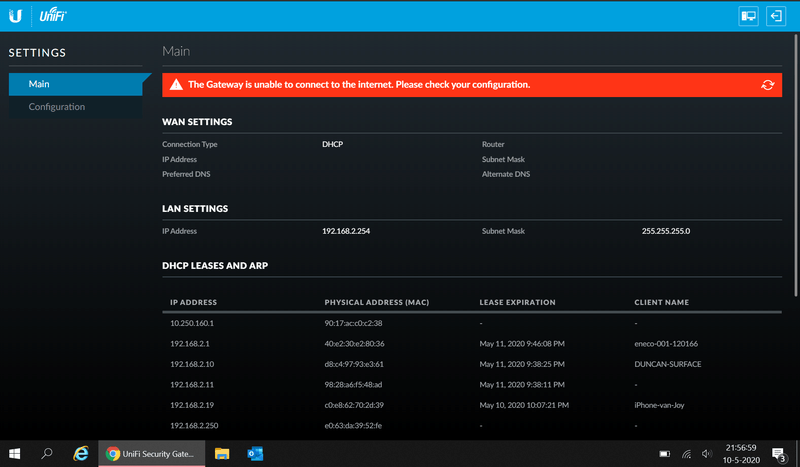The width and height of the screenshot is (800, 467).
Task: Click the page vertical scrollbar
Action: click(796, 164)
